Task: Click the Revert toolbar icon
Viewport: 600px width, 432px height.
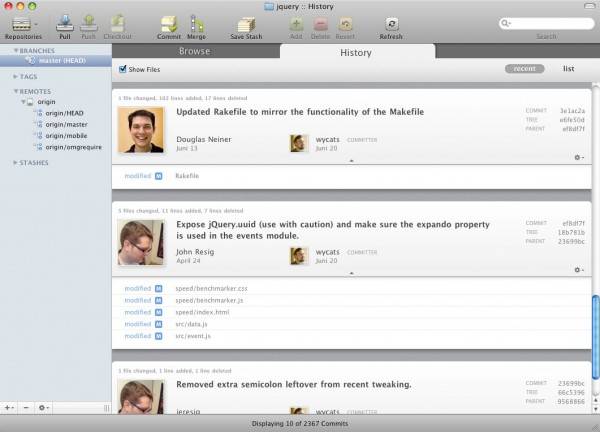Action: pos(345,24)
